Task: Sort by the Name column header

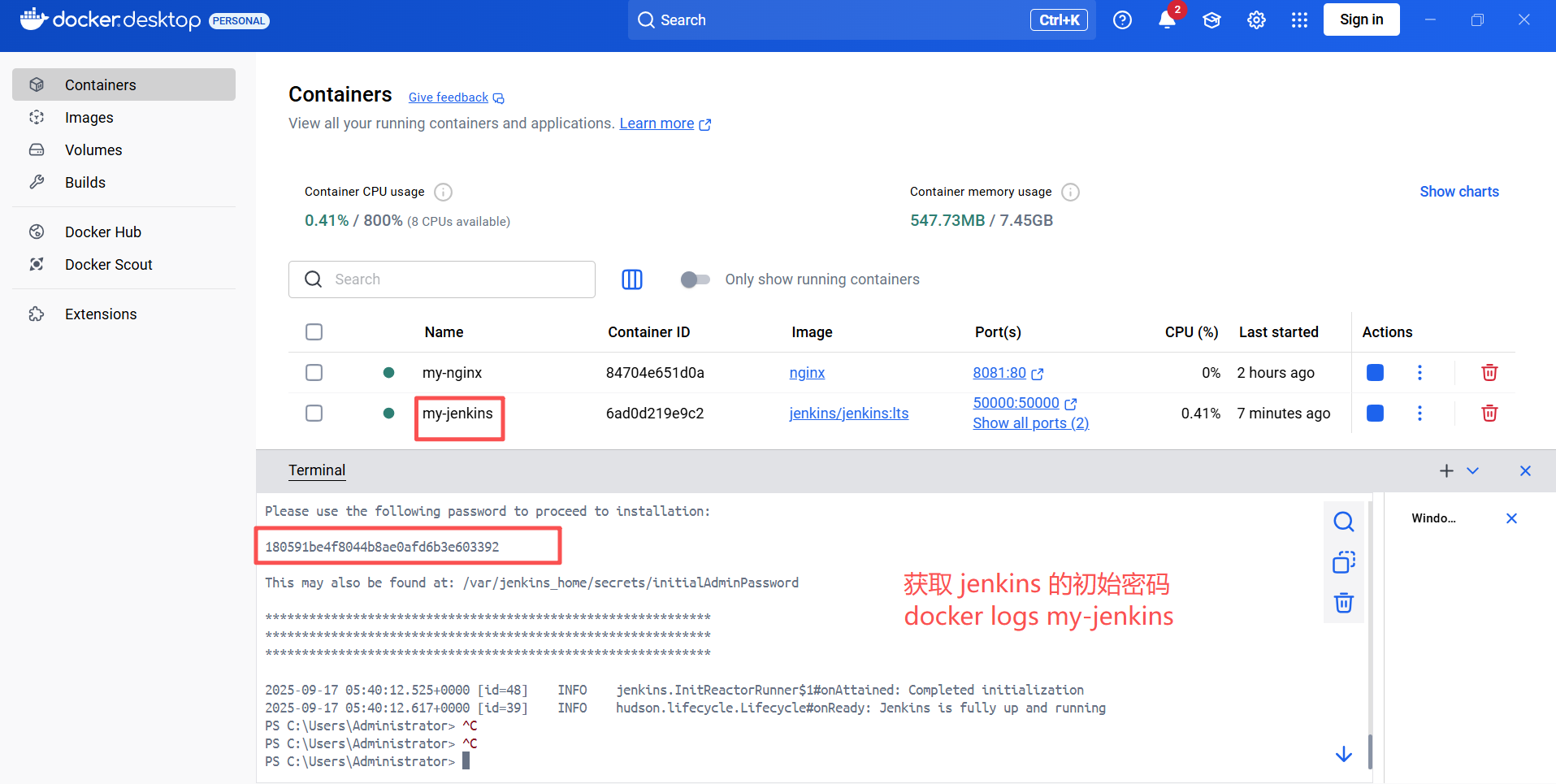Action: tap(444, 331)
